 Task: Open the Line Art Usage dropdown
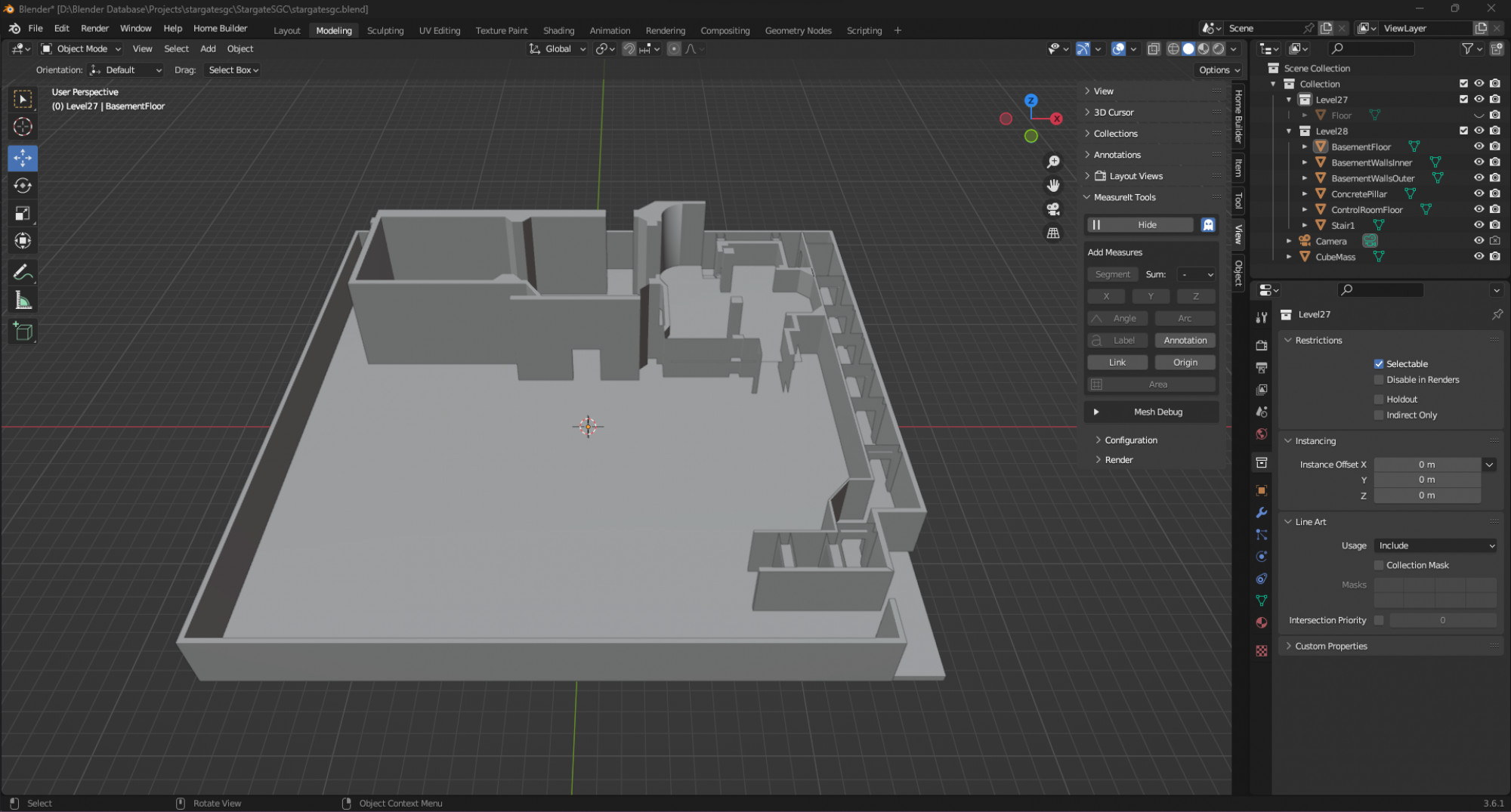(1435, 546)
